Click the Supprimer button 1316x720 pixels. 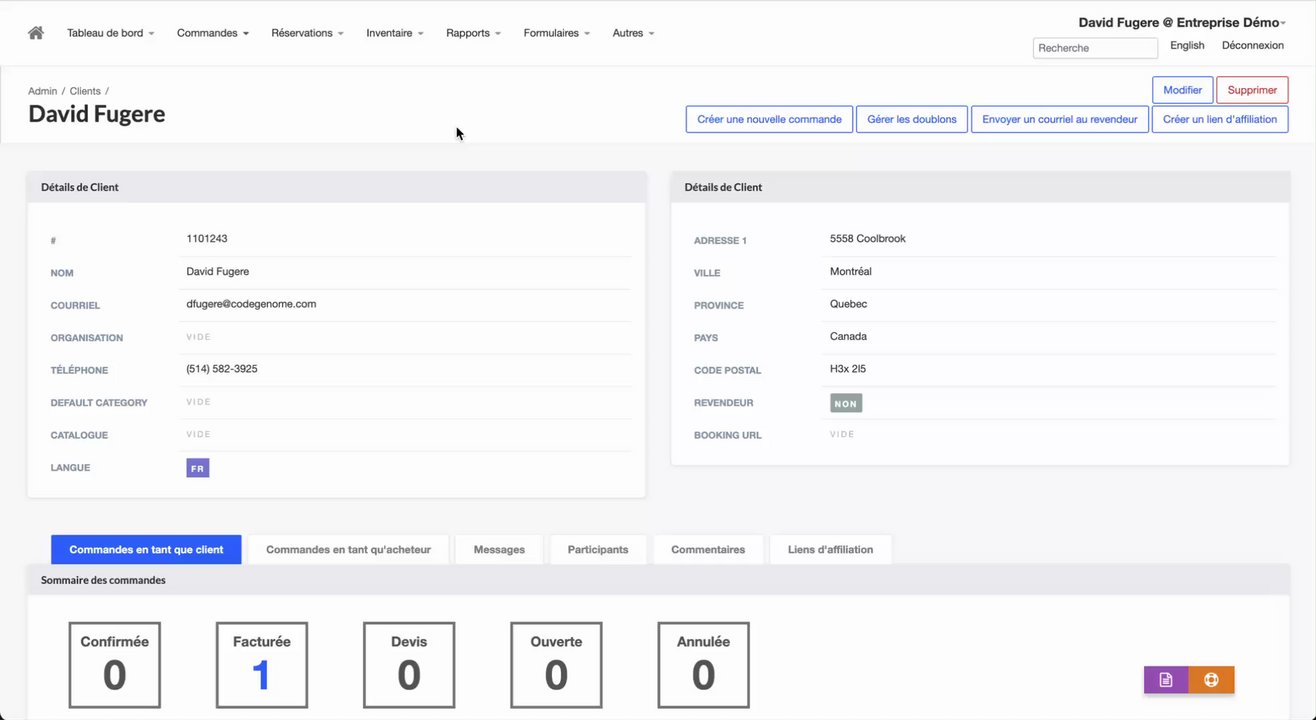[x=1252, y=90]
